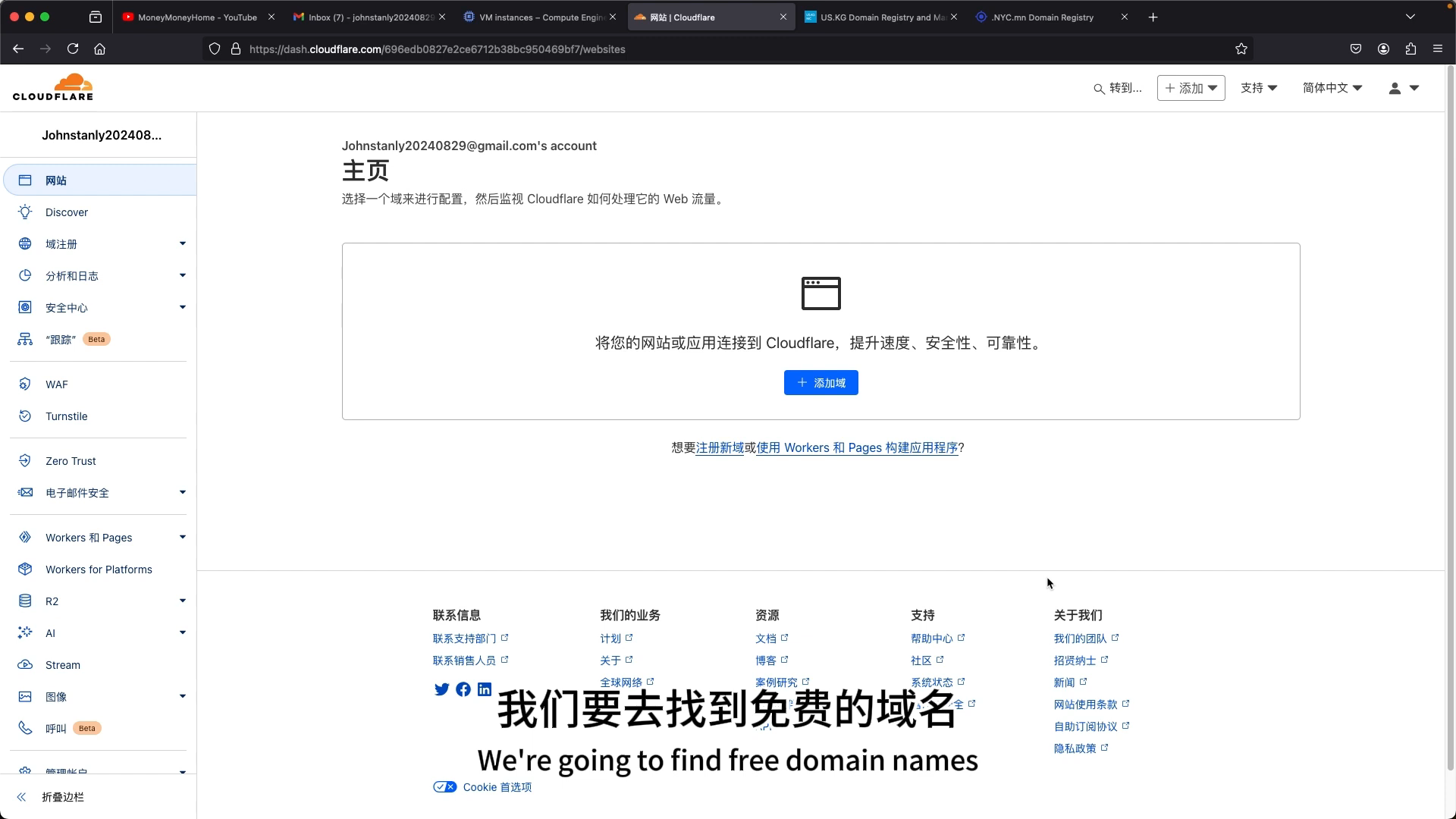Open Cloudflare's LinkedIn page icon
Image resolution: width=1456 pixels, height=819 pixels.
485,689
